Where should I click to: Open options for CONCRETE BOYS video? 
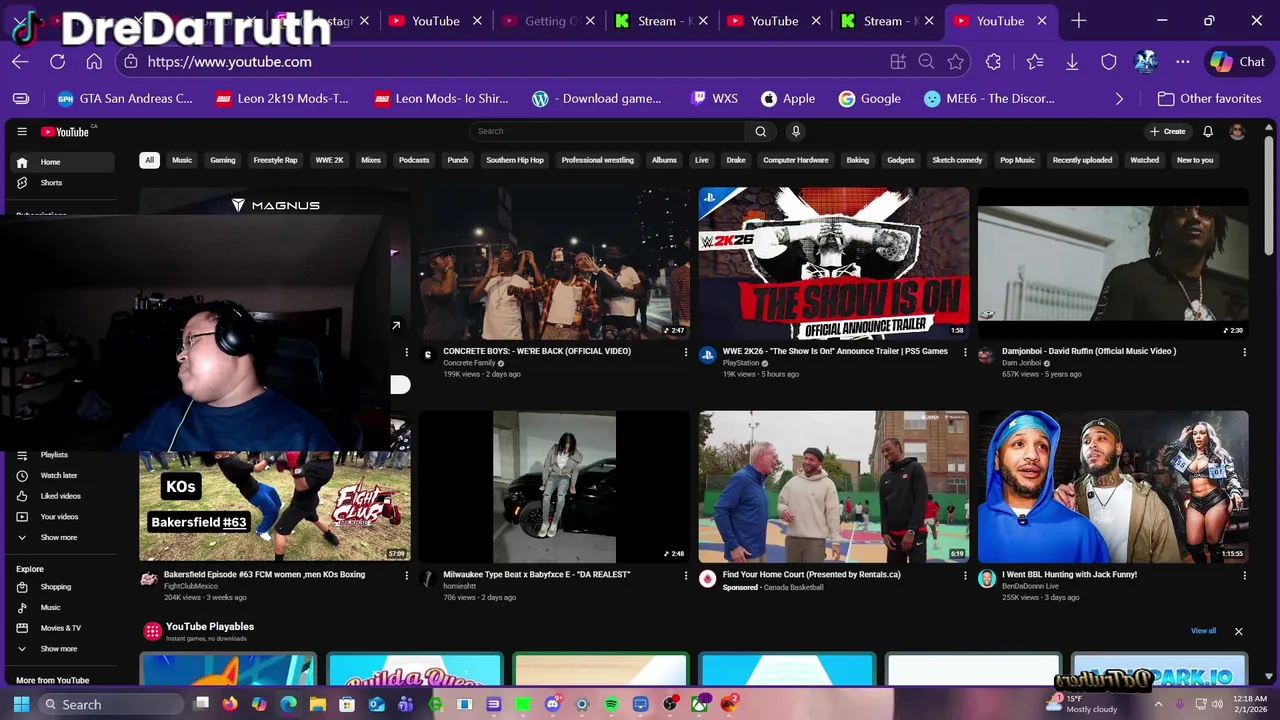tap(686, 352)
